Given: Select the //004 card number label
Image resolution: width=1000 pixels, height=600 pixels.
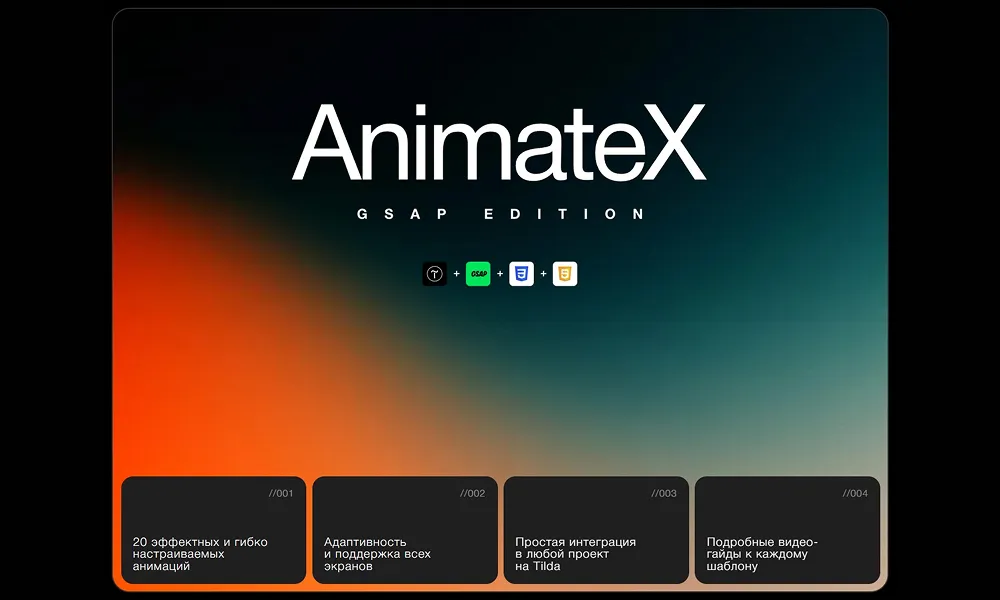Looking at the screenshot, I should click(x=855, y=493).
